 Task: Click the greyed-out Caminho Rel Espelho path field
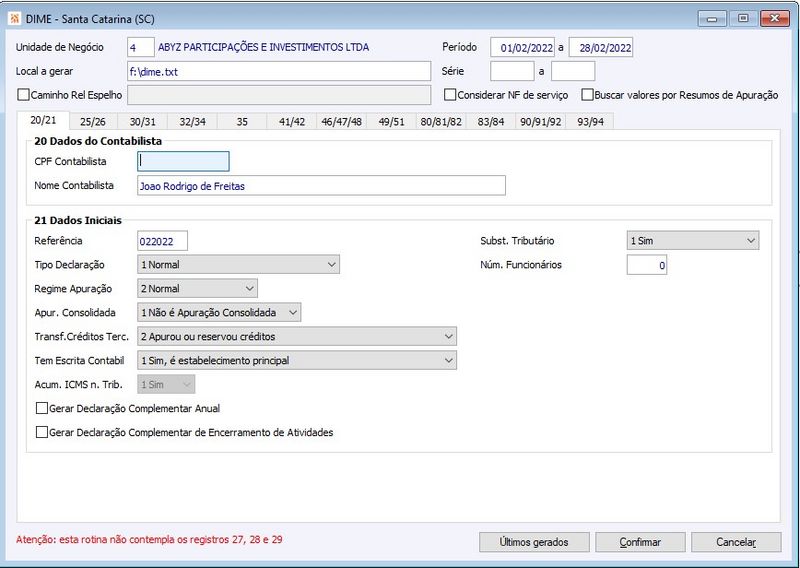pyautogui.click(x=279, y=95)
